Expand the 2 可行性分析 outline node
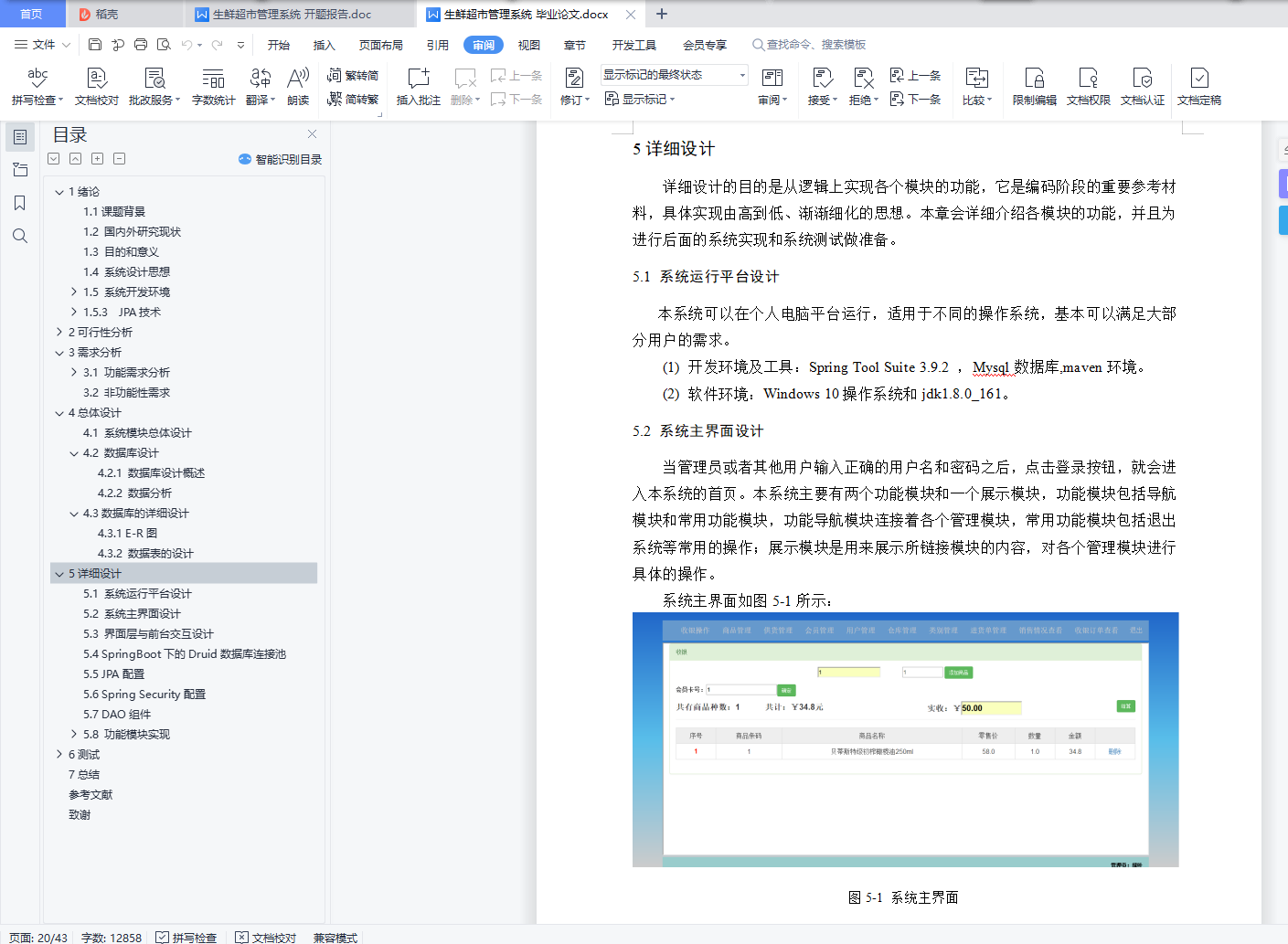 tap(59, 333)
